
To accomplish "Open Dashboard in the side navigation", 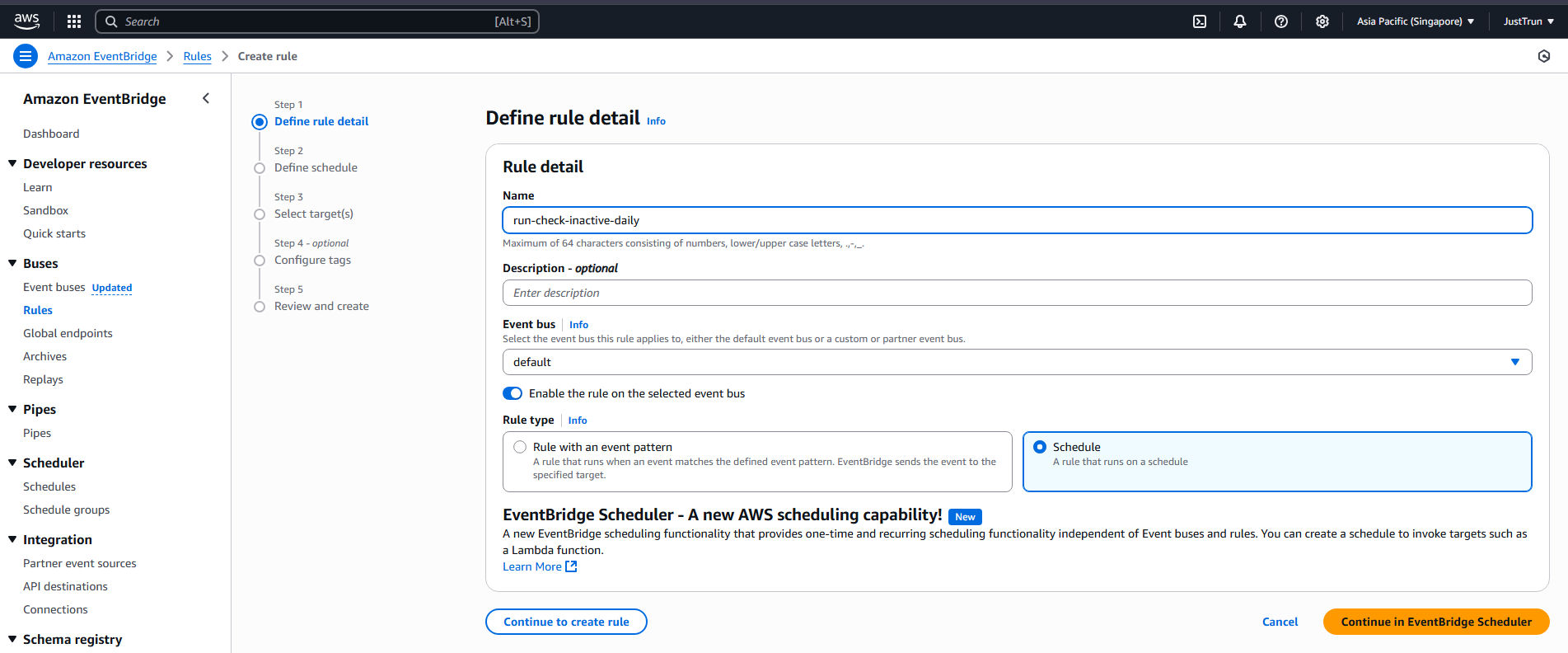I will 51,134.
